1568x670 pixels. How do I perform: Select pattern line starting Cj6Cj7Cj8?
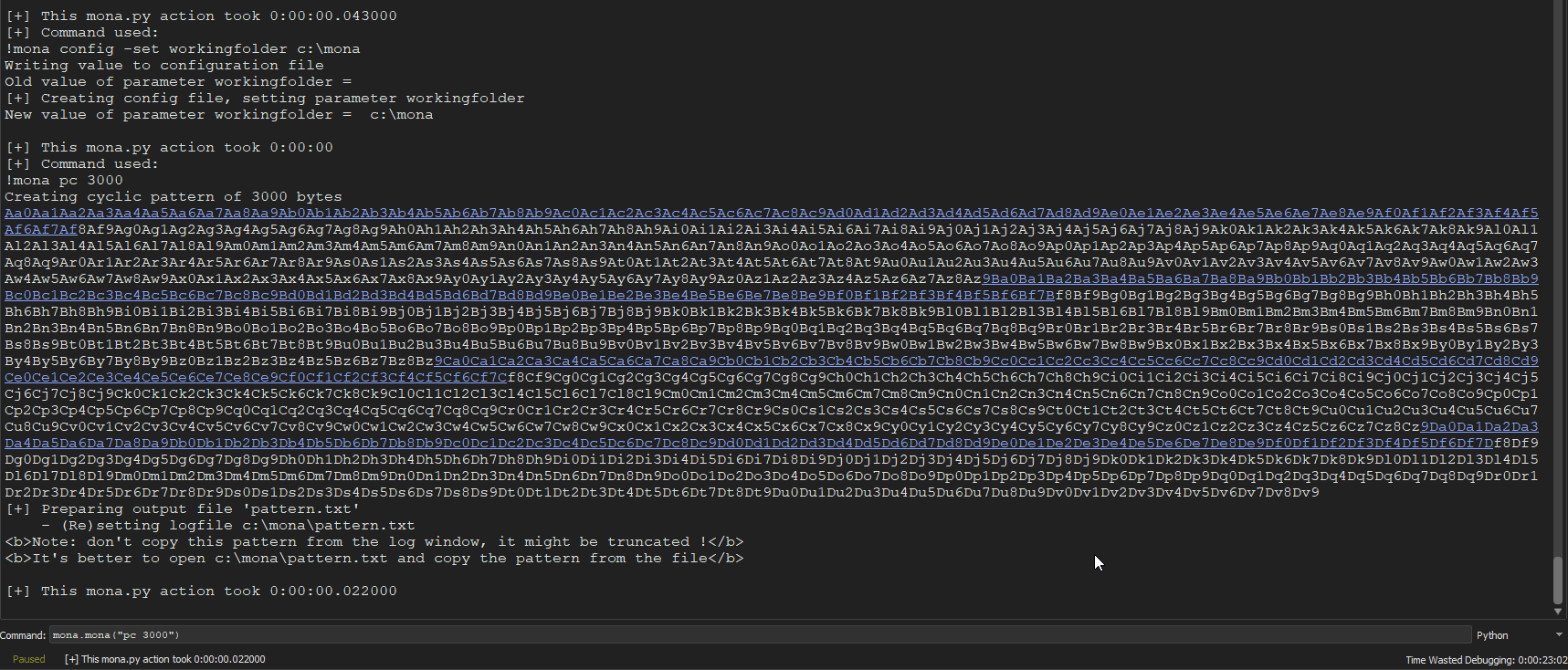771,394
